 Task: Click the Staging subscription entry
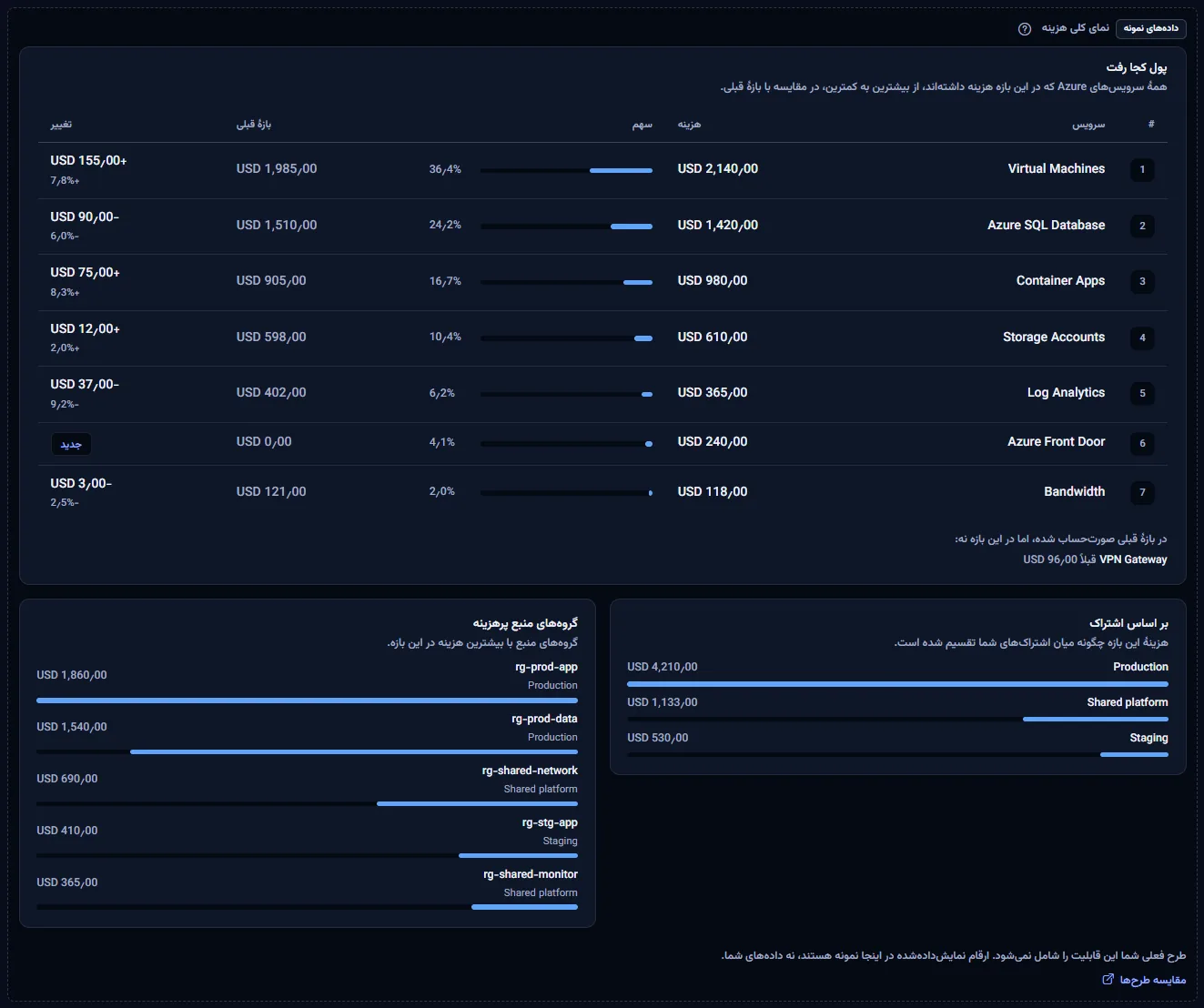coord(897,744)
